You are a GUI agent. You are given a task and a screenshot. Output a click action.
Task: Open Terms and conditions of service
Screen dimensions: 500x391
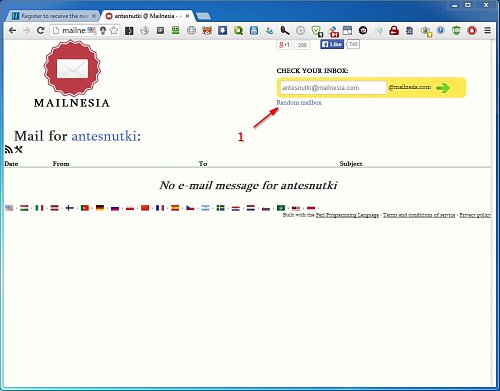coord(419,215)
